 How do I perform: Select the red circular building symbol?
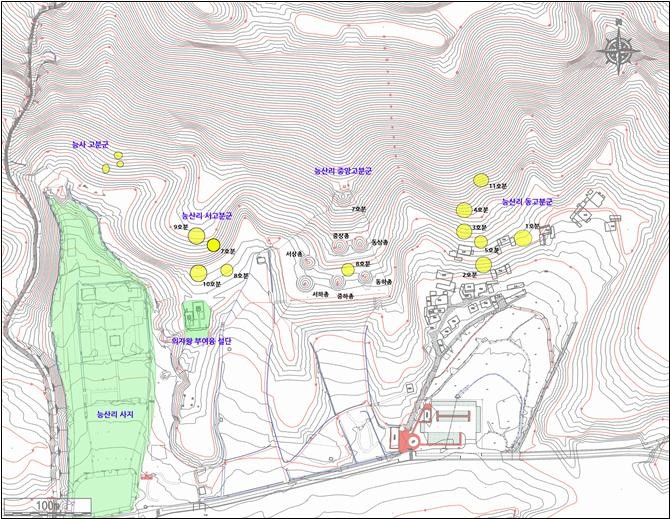(414, 441)
